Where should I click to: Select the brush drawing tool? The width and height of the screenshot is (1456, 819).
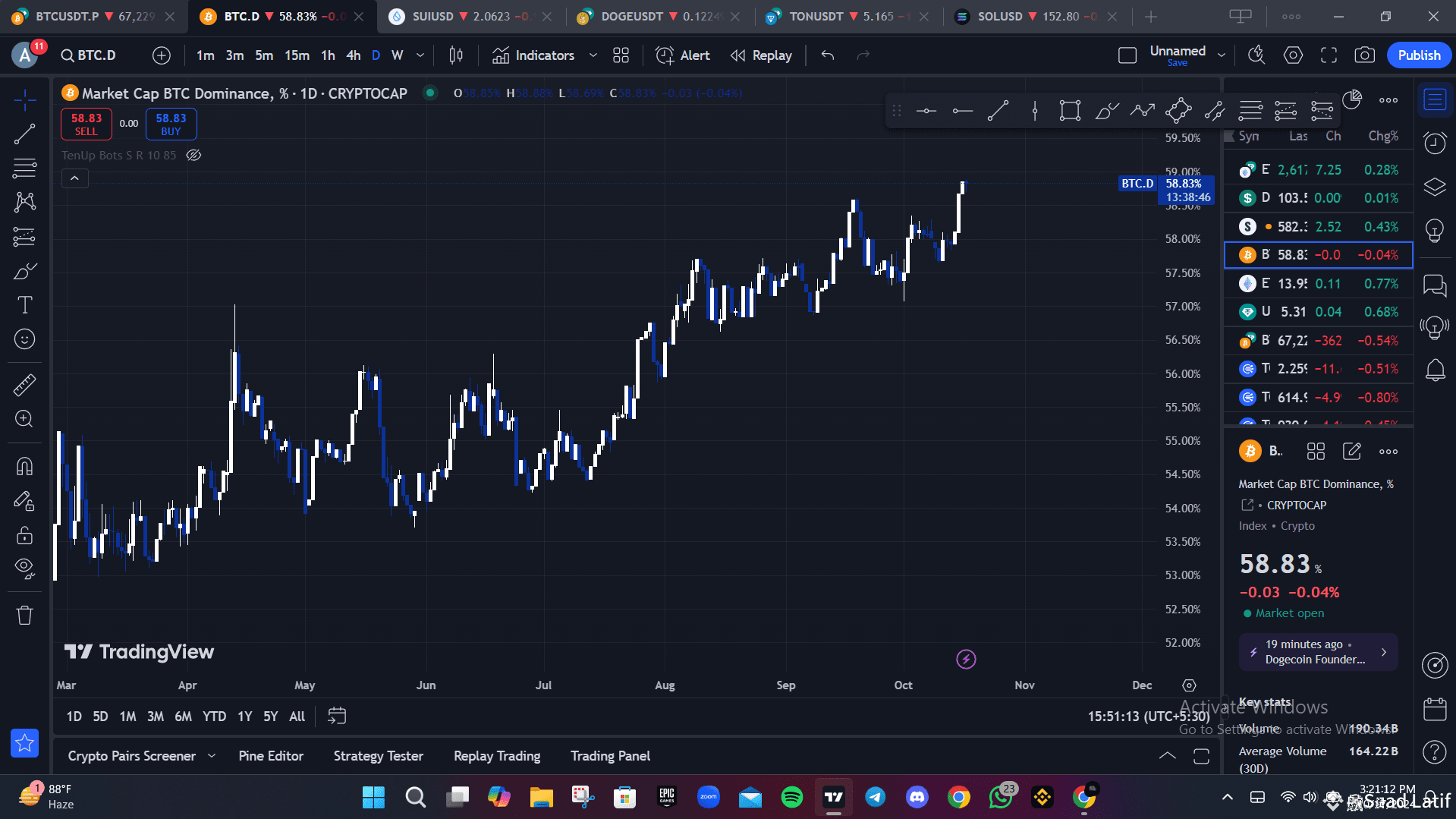[x=24, y=271]
